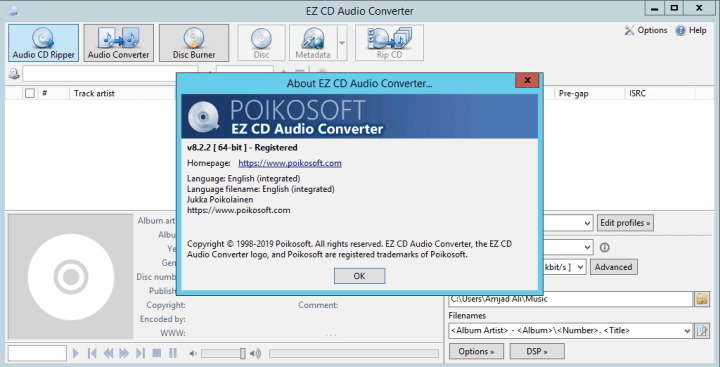
Task: Open the Audio Converter mode
Action: point(118,43)
